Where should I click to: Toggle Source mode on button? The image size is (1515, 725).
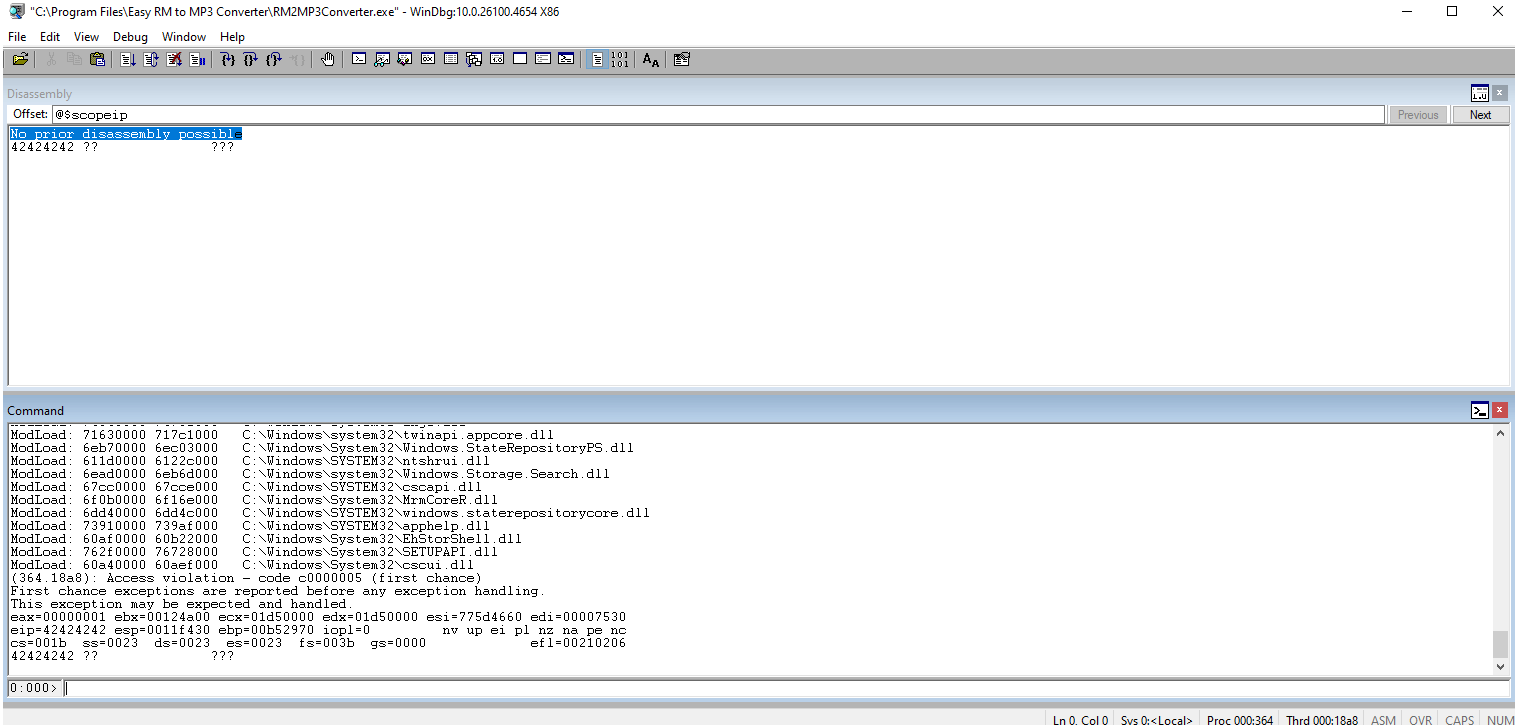point(597,60)
